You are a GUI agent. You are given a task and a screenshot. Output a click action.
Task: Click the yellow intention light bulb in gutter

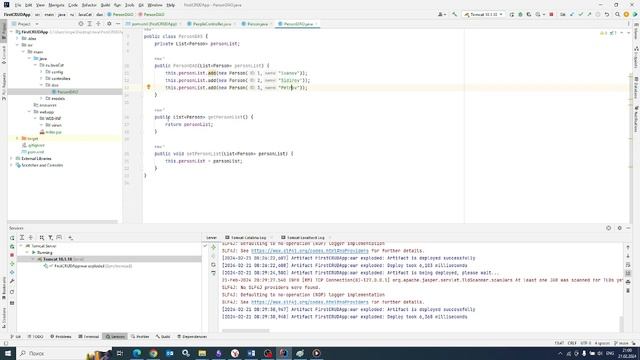149,87
